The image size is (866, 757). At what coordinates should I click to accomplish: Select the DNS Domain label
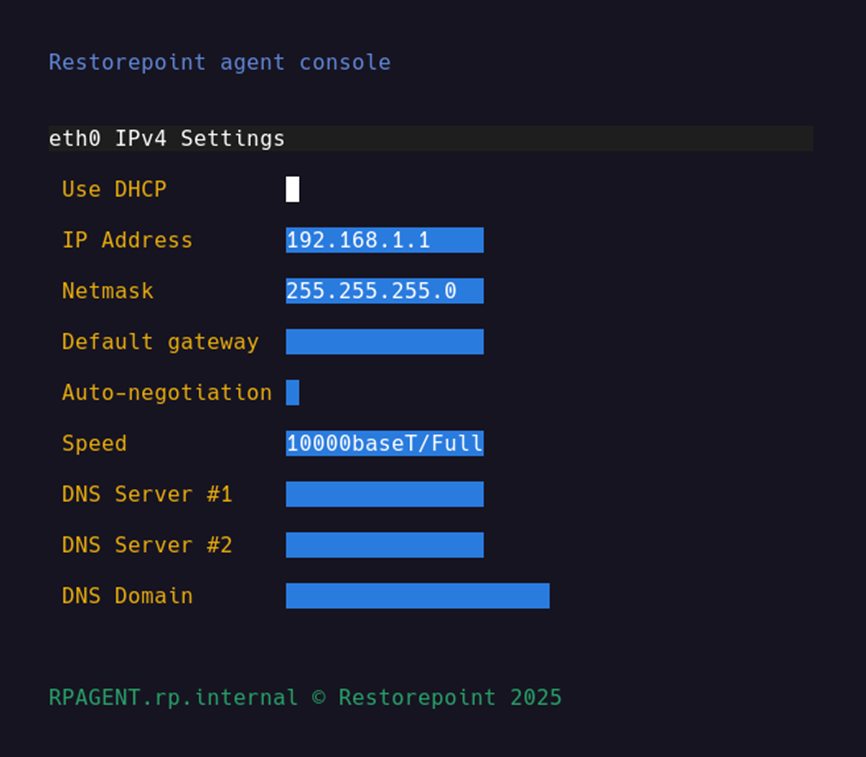127,596
